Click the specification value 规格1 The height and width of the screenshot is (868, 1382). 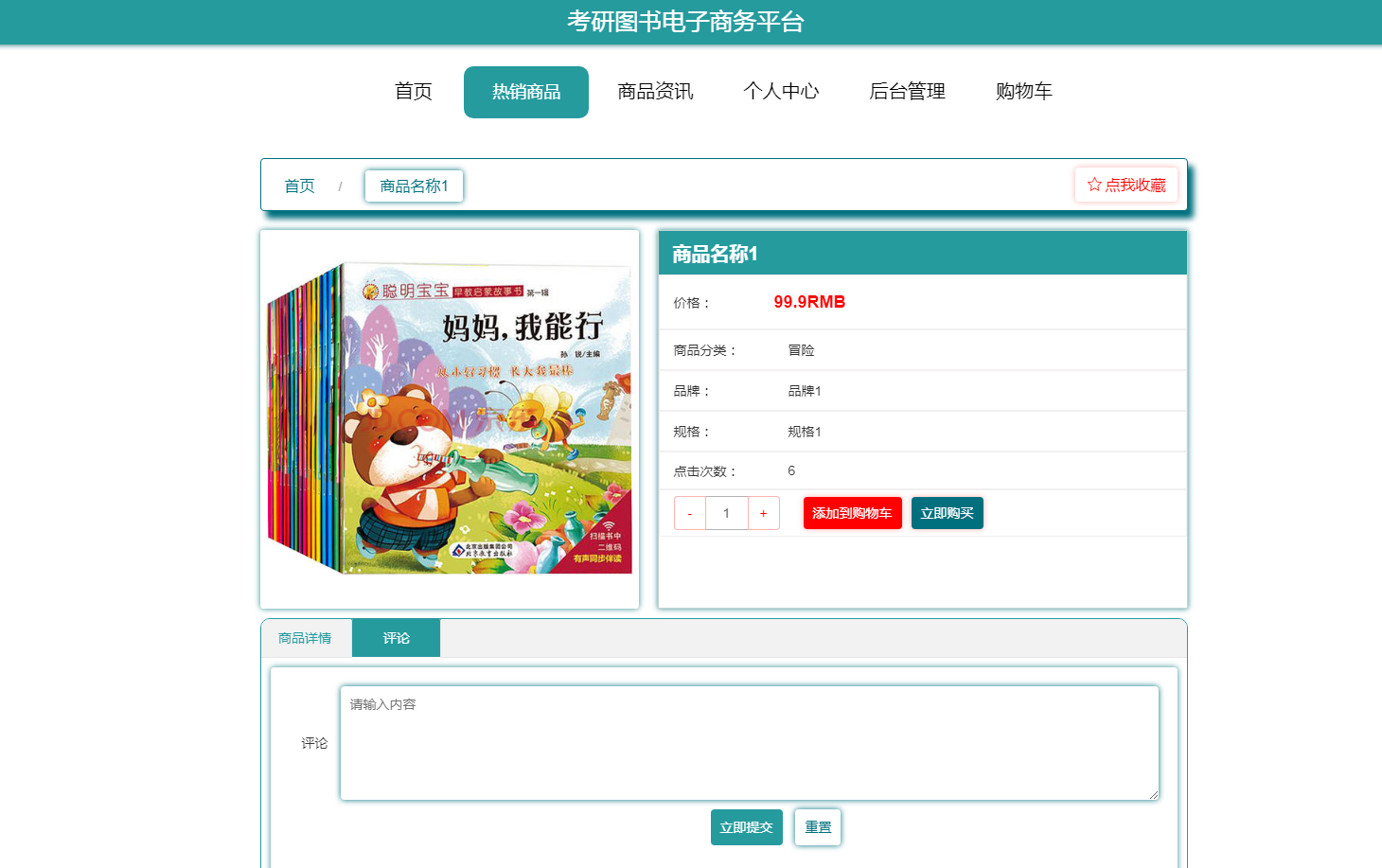(x=805, y=432)
